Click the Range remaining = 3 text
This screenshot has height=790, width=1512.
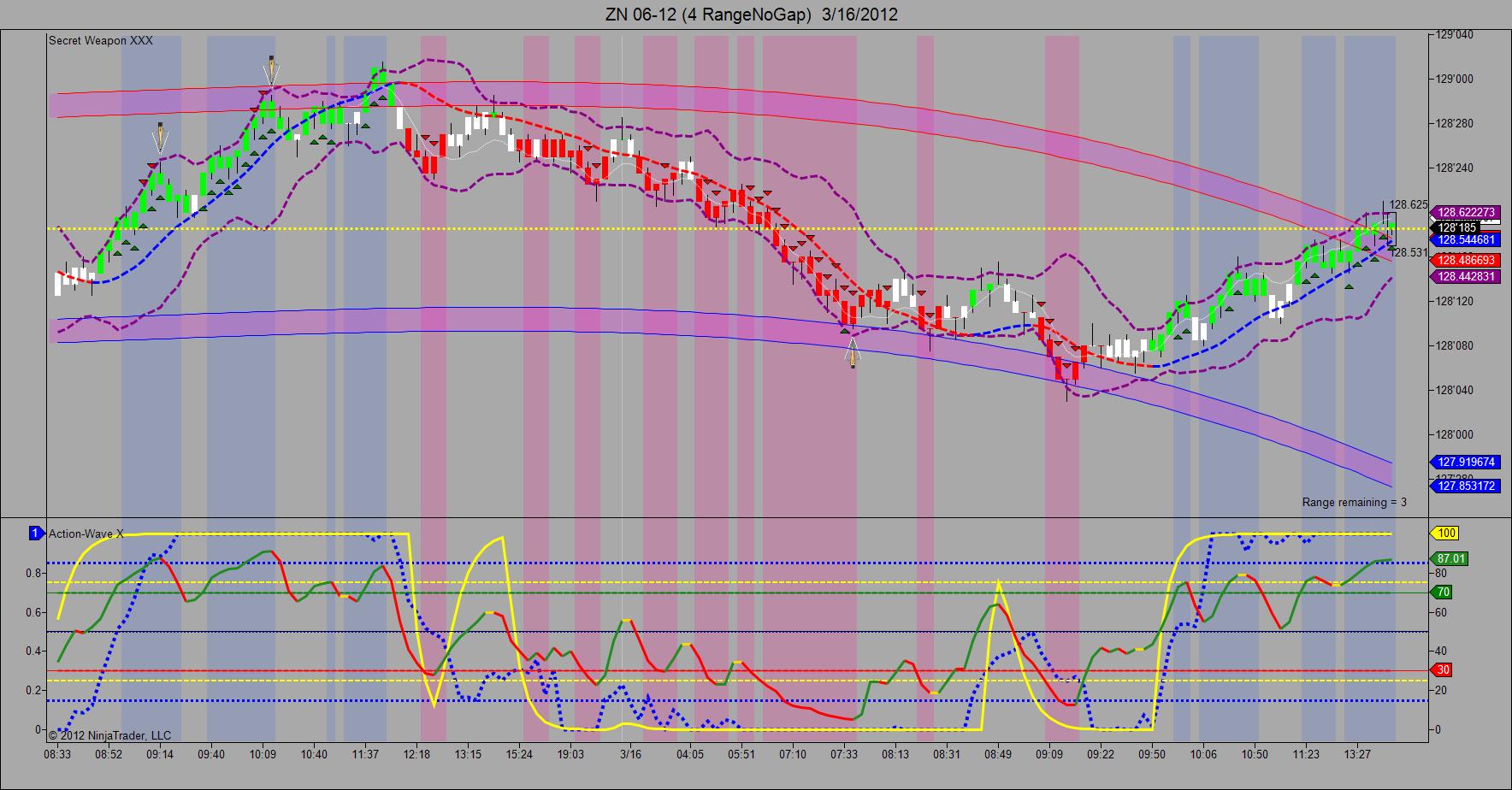click(1355, 502)
